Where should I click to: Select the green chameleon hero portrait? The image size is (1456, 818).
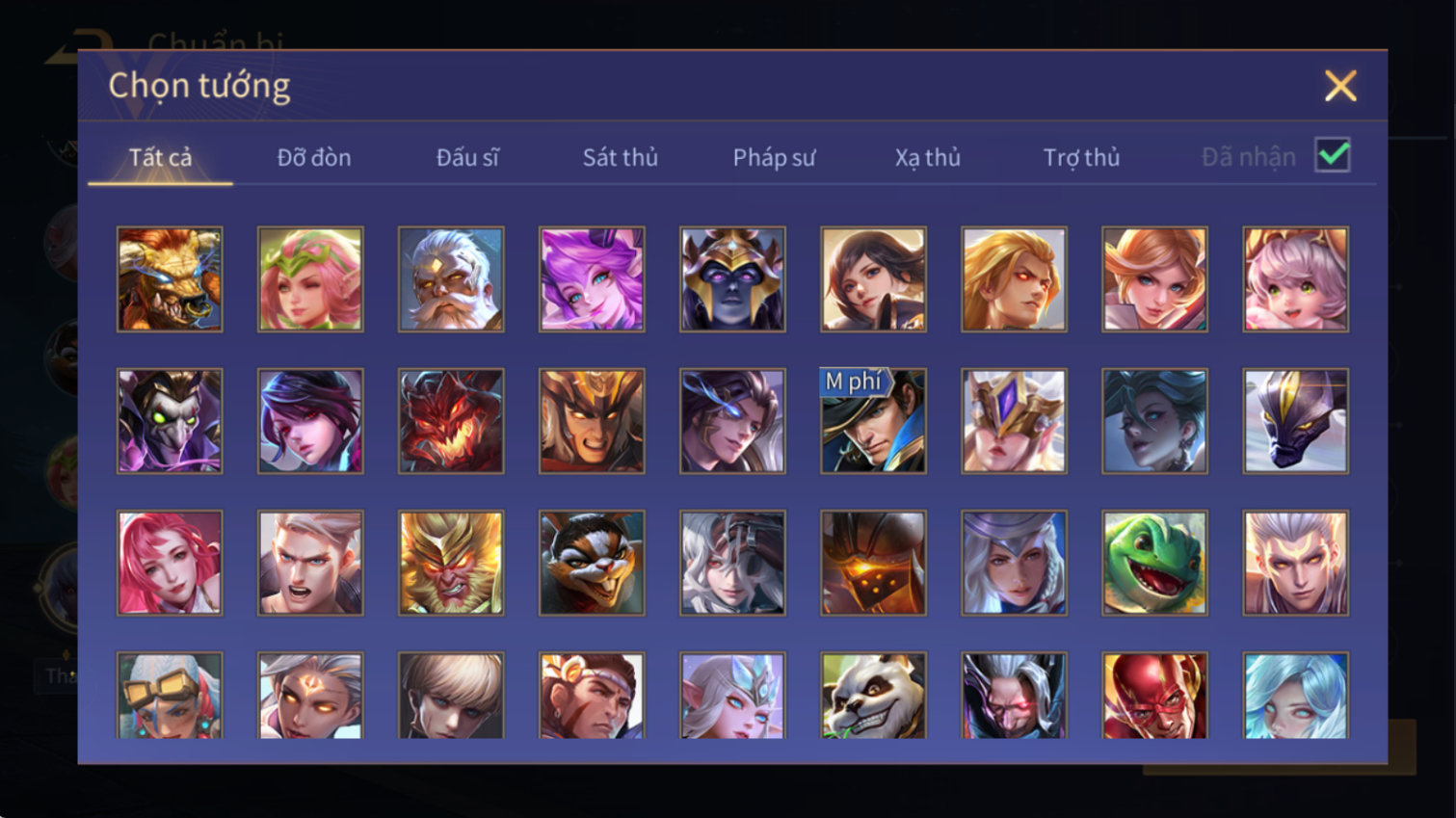pyautogui.click(x=1154, y=563)
